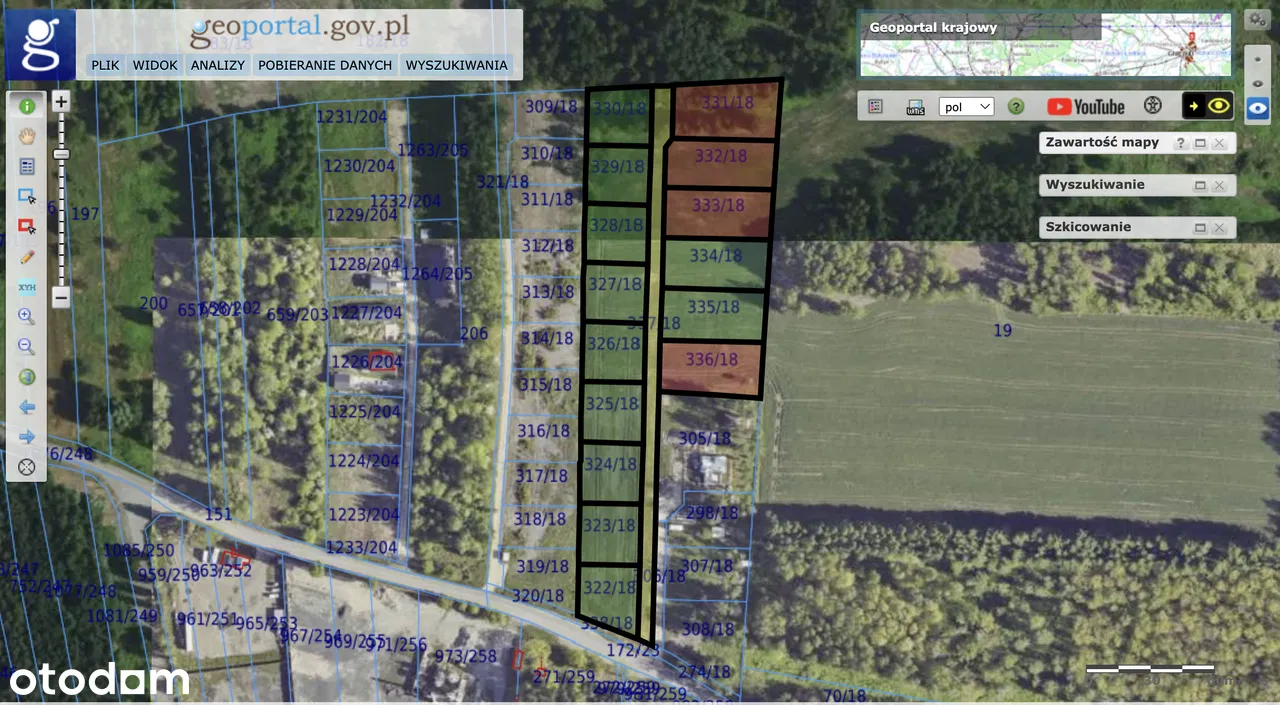Expand the Wyszukiwanie panel
Screen dimensions: 1280x705
[1200, 185]
